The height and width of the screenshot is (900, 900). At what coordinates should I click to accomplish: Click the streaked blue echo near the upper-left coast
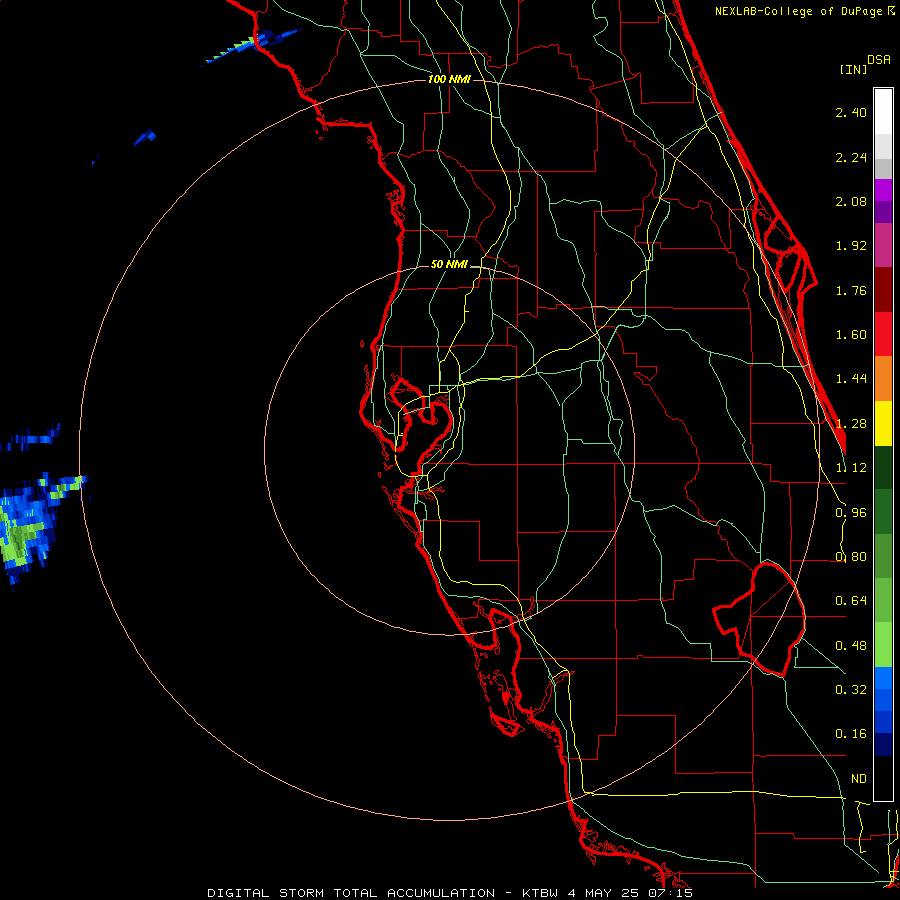pos(253,46)
